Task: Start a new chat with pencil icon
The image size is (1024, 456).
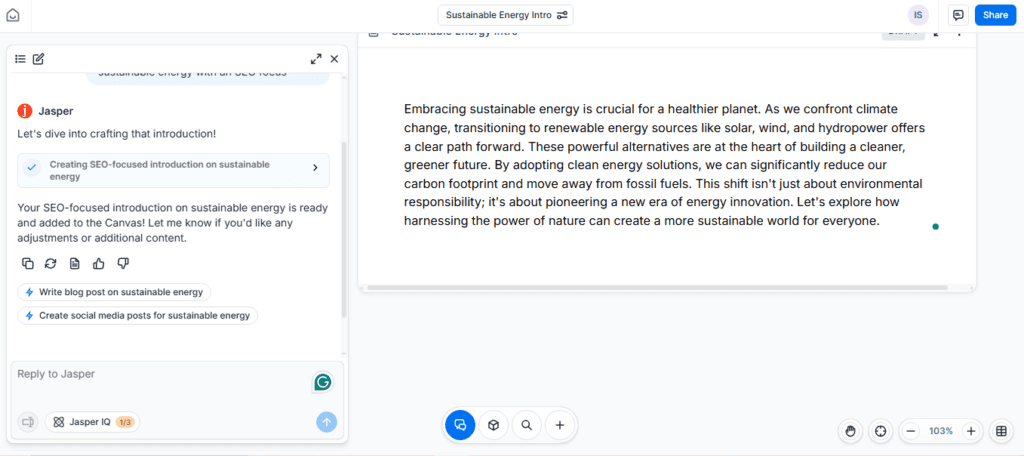Action: [x=39, y=59]
